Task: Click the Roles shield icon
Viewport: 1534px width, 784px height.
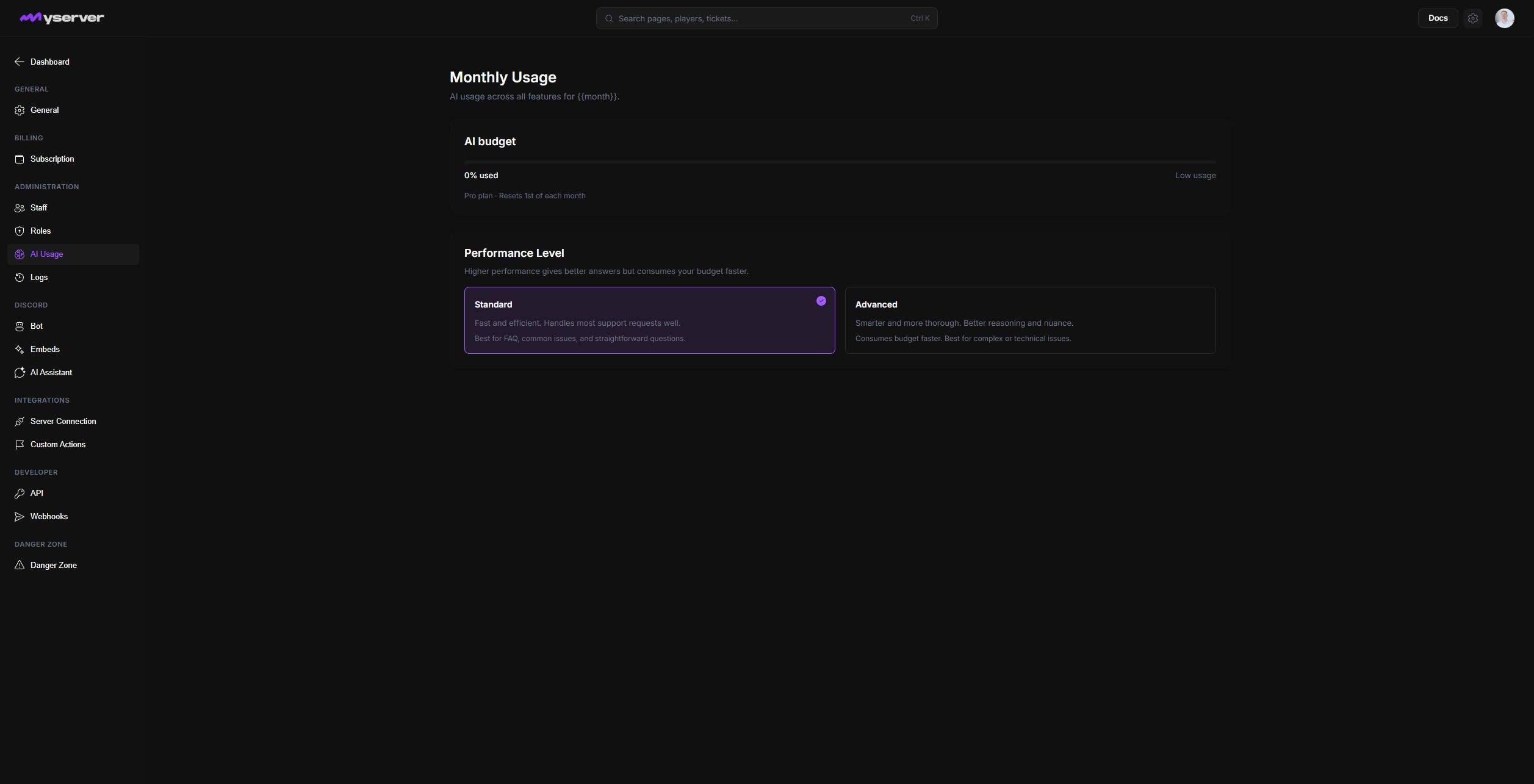Action: [x=20, y=231]
